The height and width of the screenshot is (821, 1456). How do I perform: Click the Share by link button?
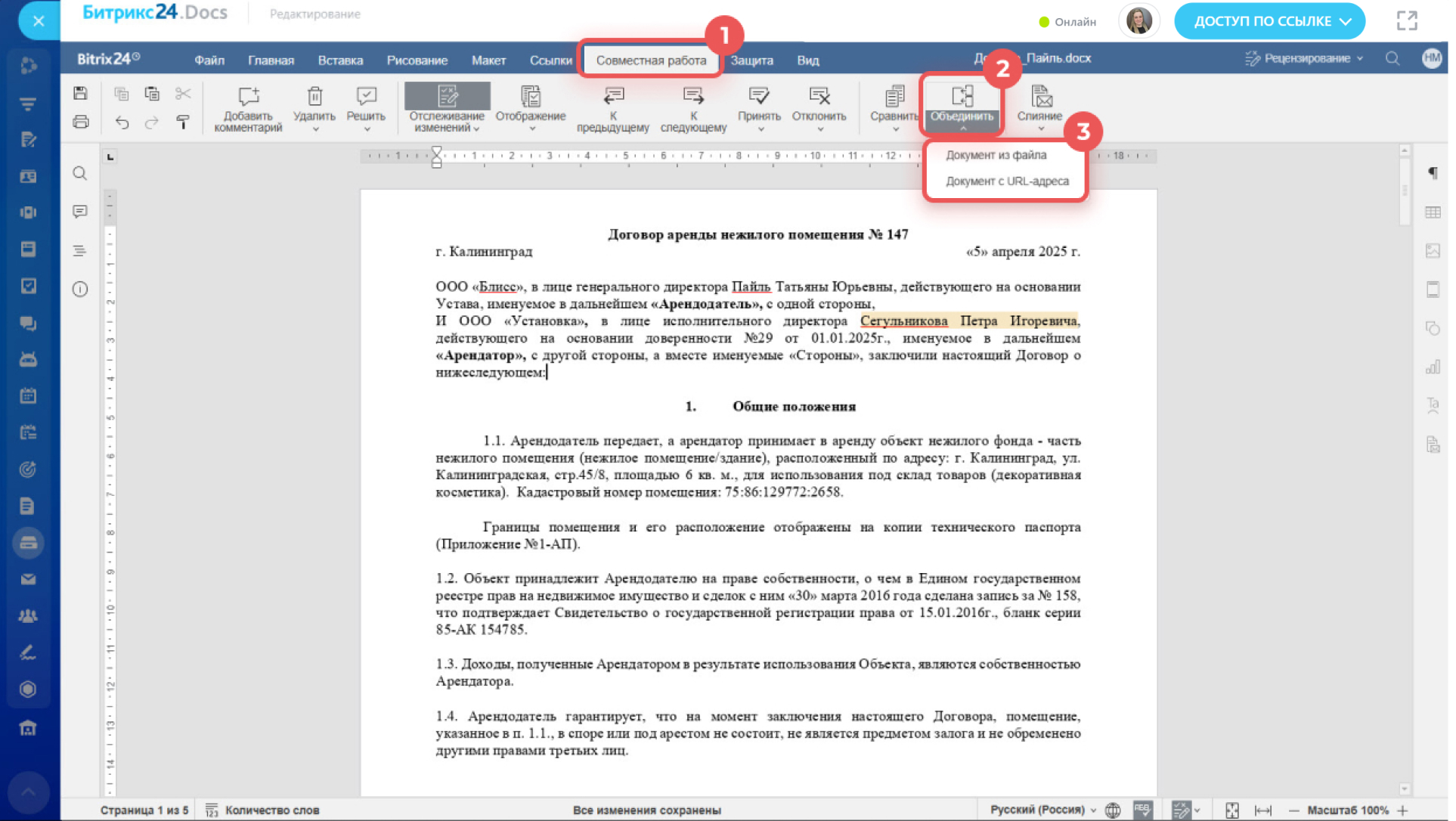tap(1270, 21)
